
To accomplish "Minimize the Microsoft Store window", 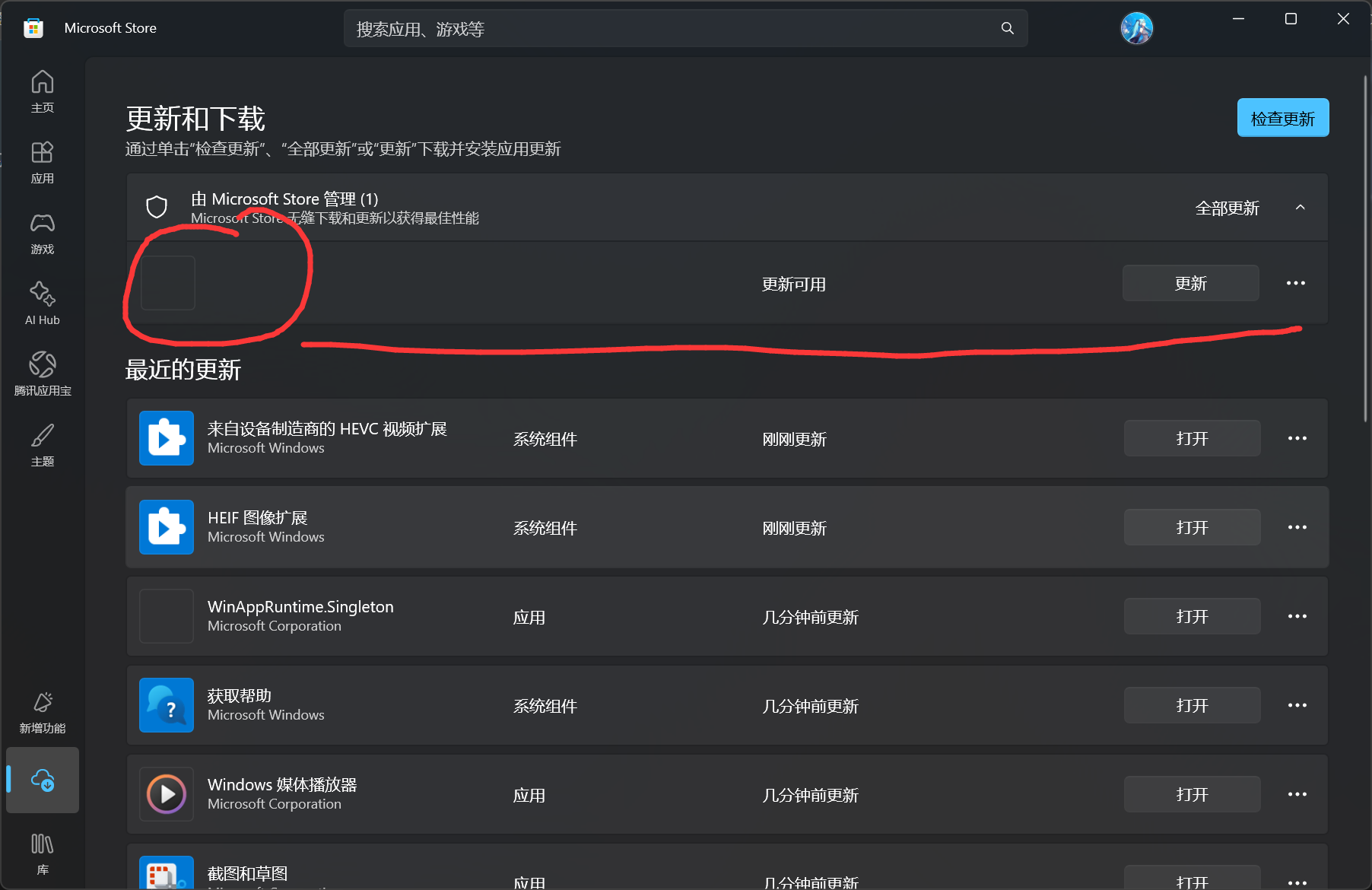I will (1238, 19).
